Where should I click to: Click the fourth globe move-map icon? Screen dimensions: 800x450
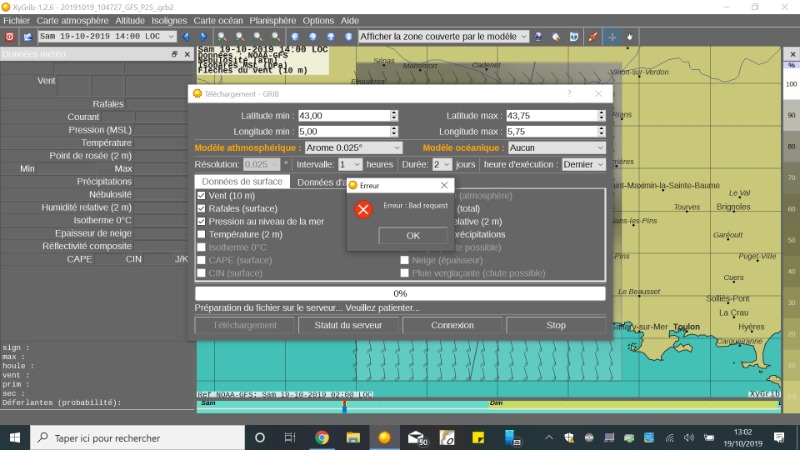tap(348, 37)
